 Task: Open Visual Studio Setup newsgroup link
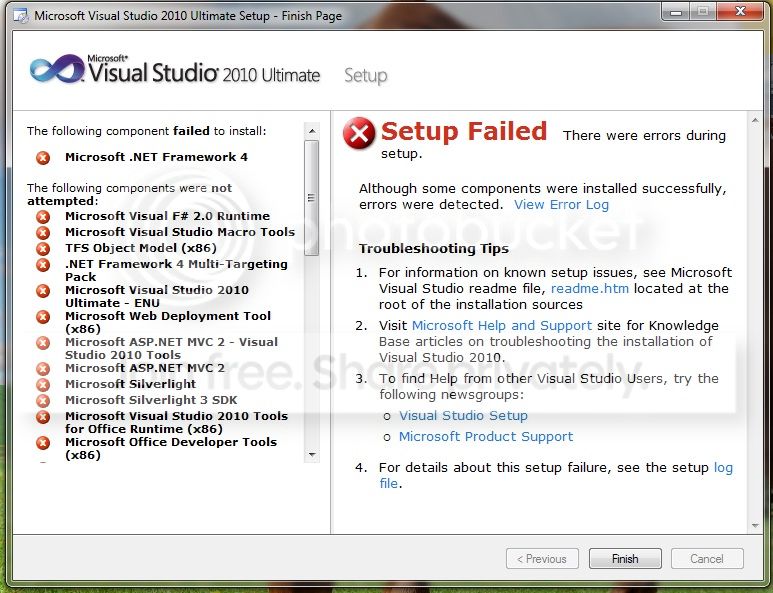pyautogui.click(x=463, y=416)
